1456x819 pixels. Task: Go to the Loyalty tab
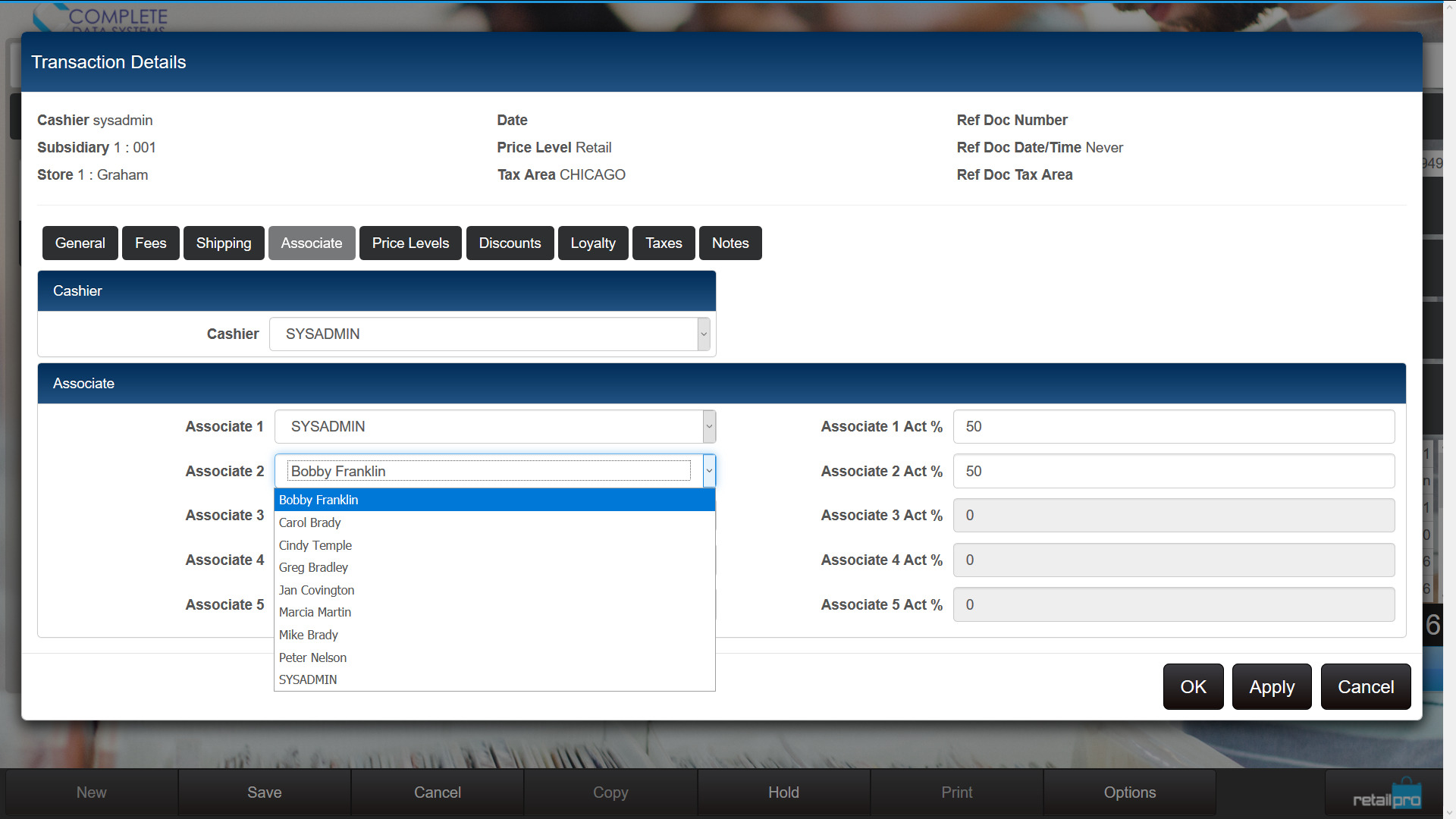593,243
